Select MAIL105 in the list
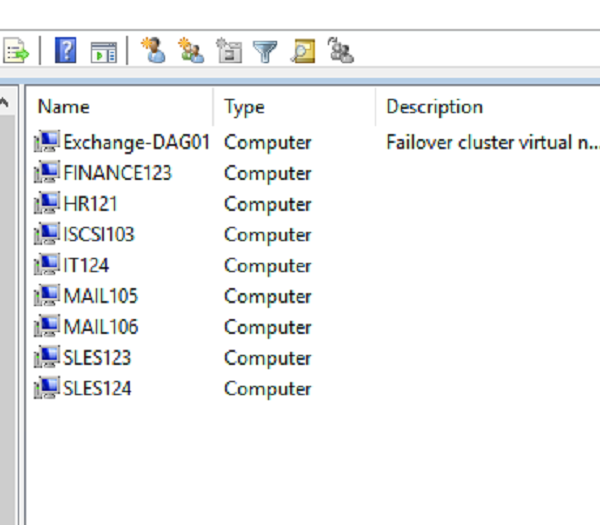 100,297
